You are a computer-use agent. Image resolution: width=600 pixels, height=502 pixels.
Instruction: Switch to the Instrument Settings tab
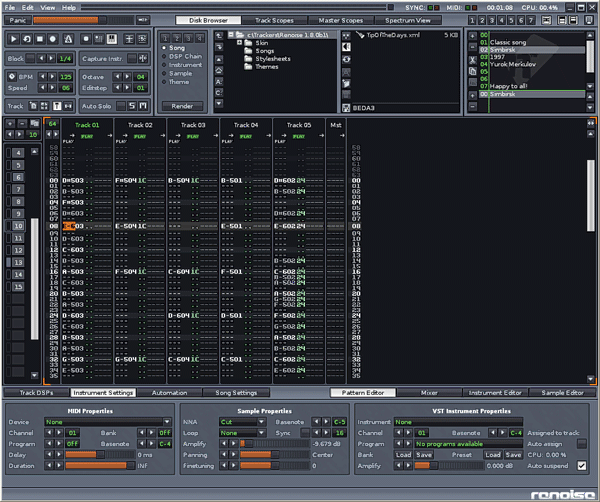pyautogui.click(x=103, y=393)
